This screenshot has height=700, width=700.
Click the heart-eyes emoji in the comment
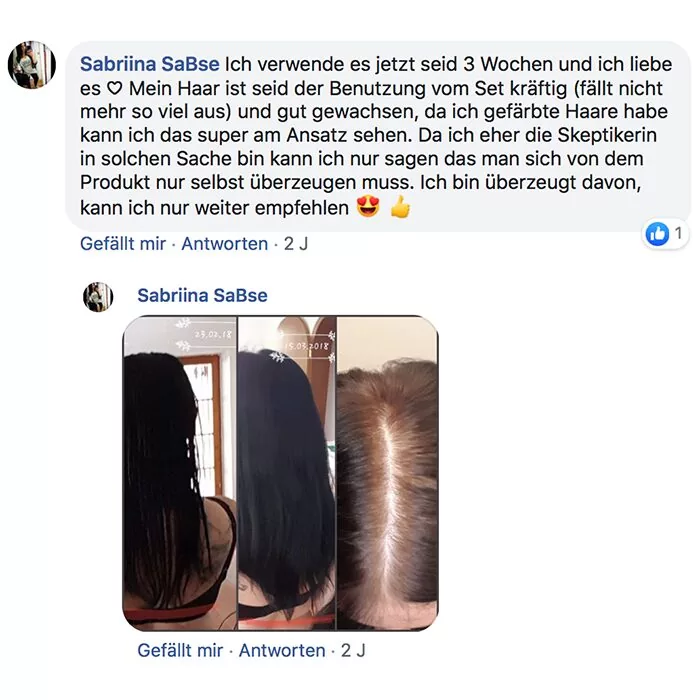[x=368, y=207]
